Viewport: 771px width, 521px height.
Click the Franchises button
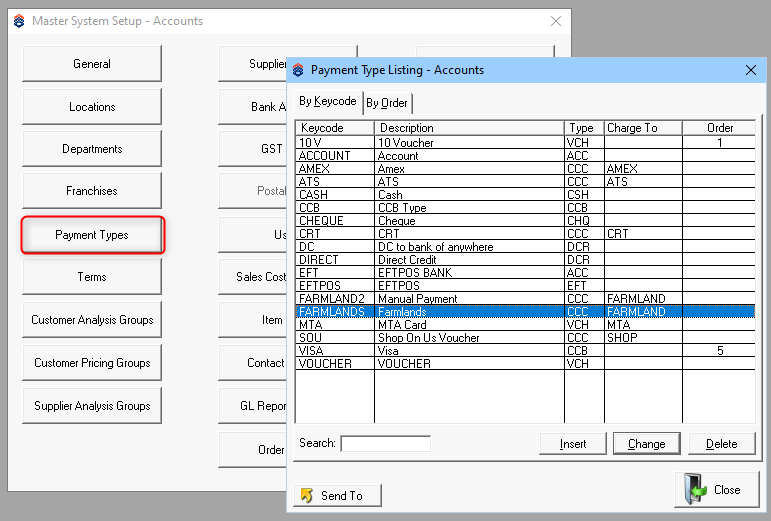(92, 191)
